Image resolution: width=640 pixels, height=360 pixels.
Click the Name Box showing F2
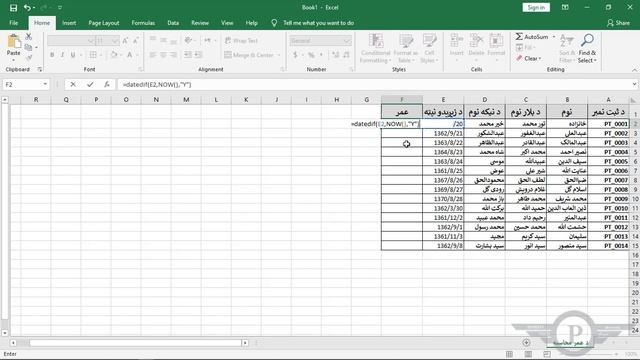[22, 84]
